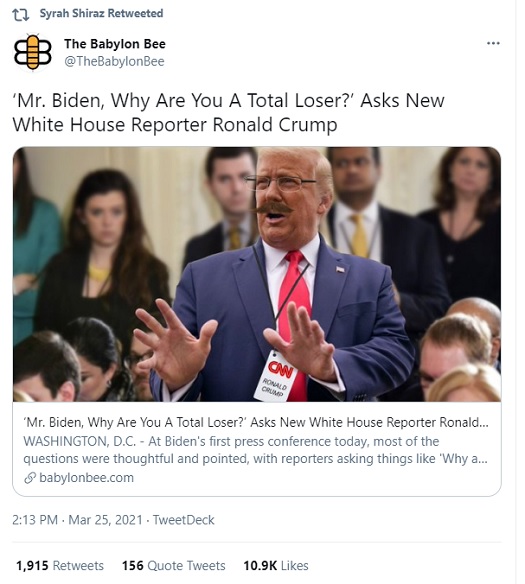The image size is (525, 584).
Task: Click the CNN Ronald Crump press badge
Action: tap(274, 377)
